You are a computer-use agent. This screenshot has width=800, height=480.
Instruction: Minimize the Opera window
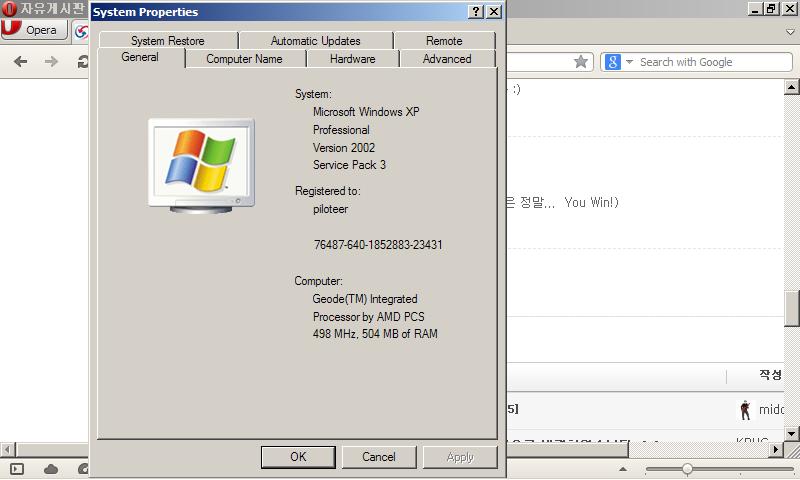click(755, 9)
